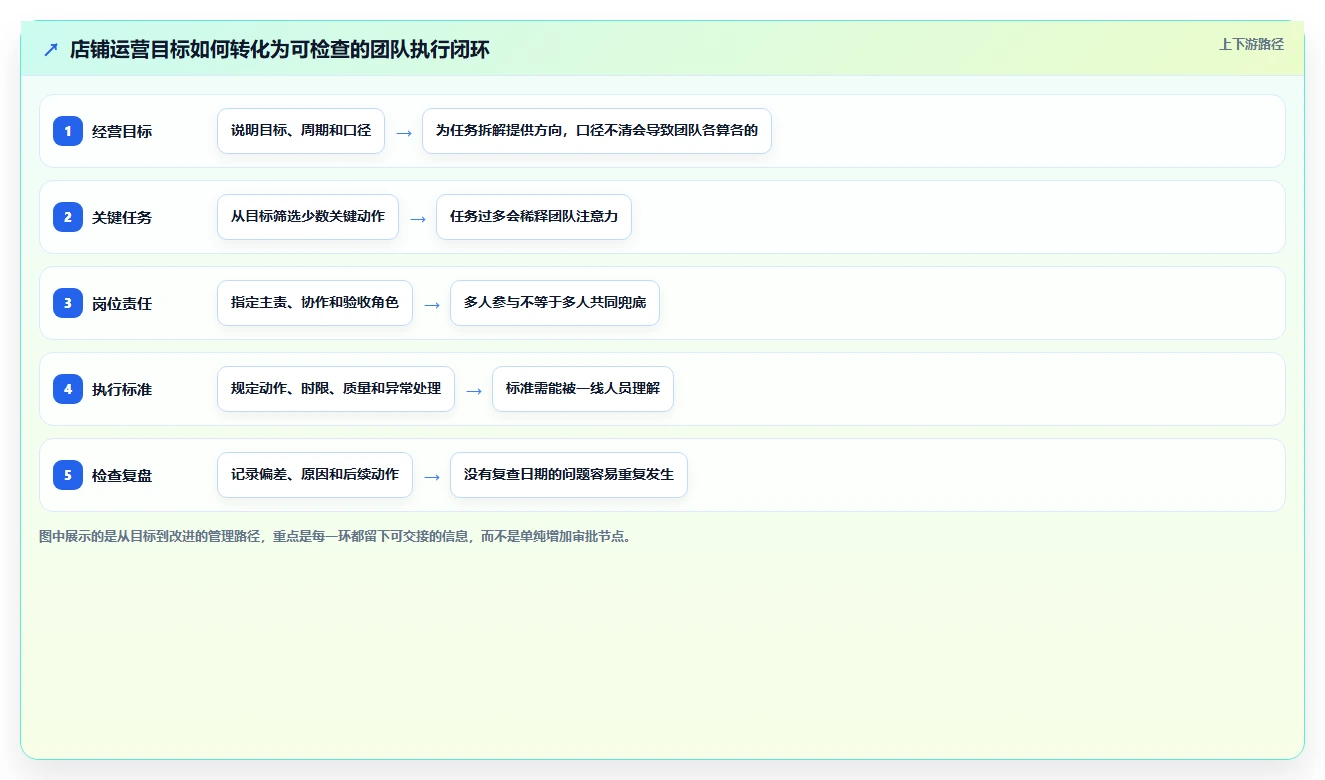Viewport: 1325px width, 780px height.
Task: Click the number 2 badge for 关键任务
Action: (x=68, y=217)
